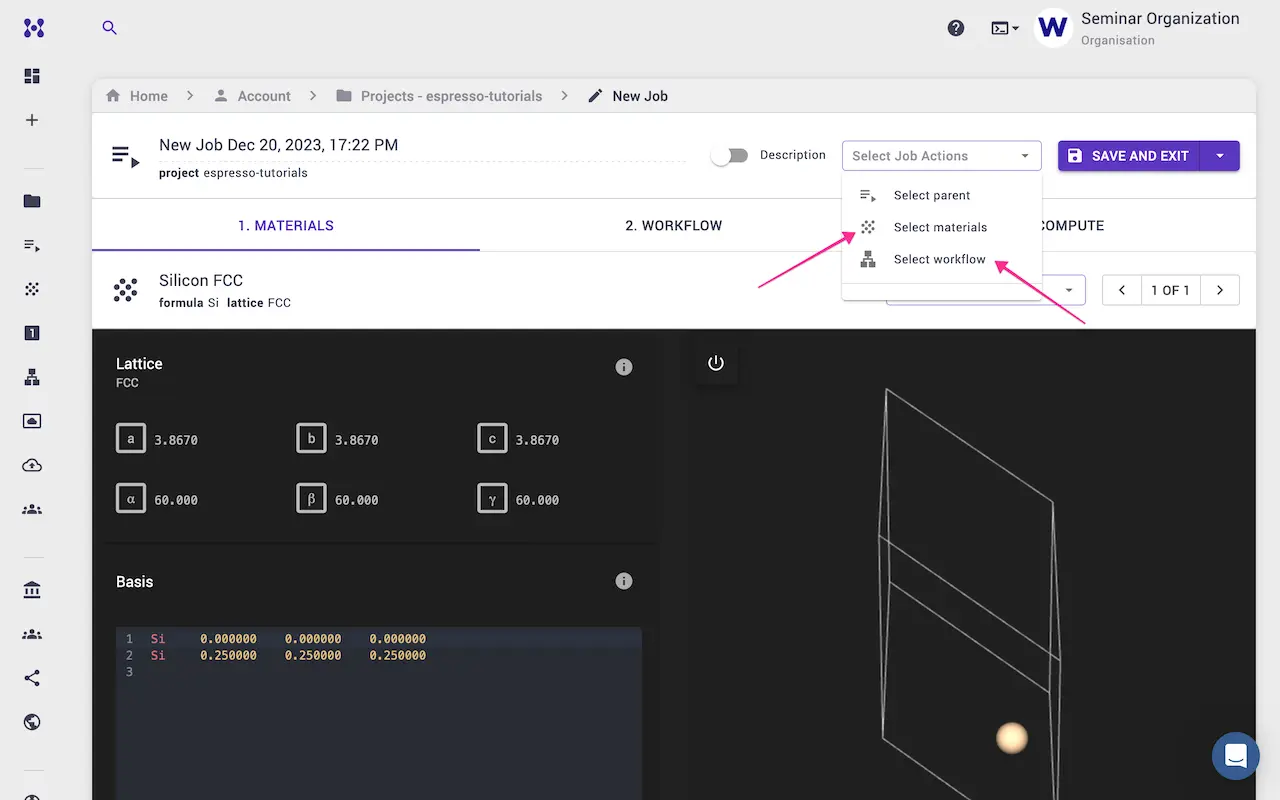Choose Select workflow from the actions menu

(x=938, y=259)
